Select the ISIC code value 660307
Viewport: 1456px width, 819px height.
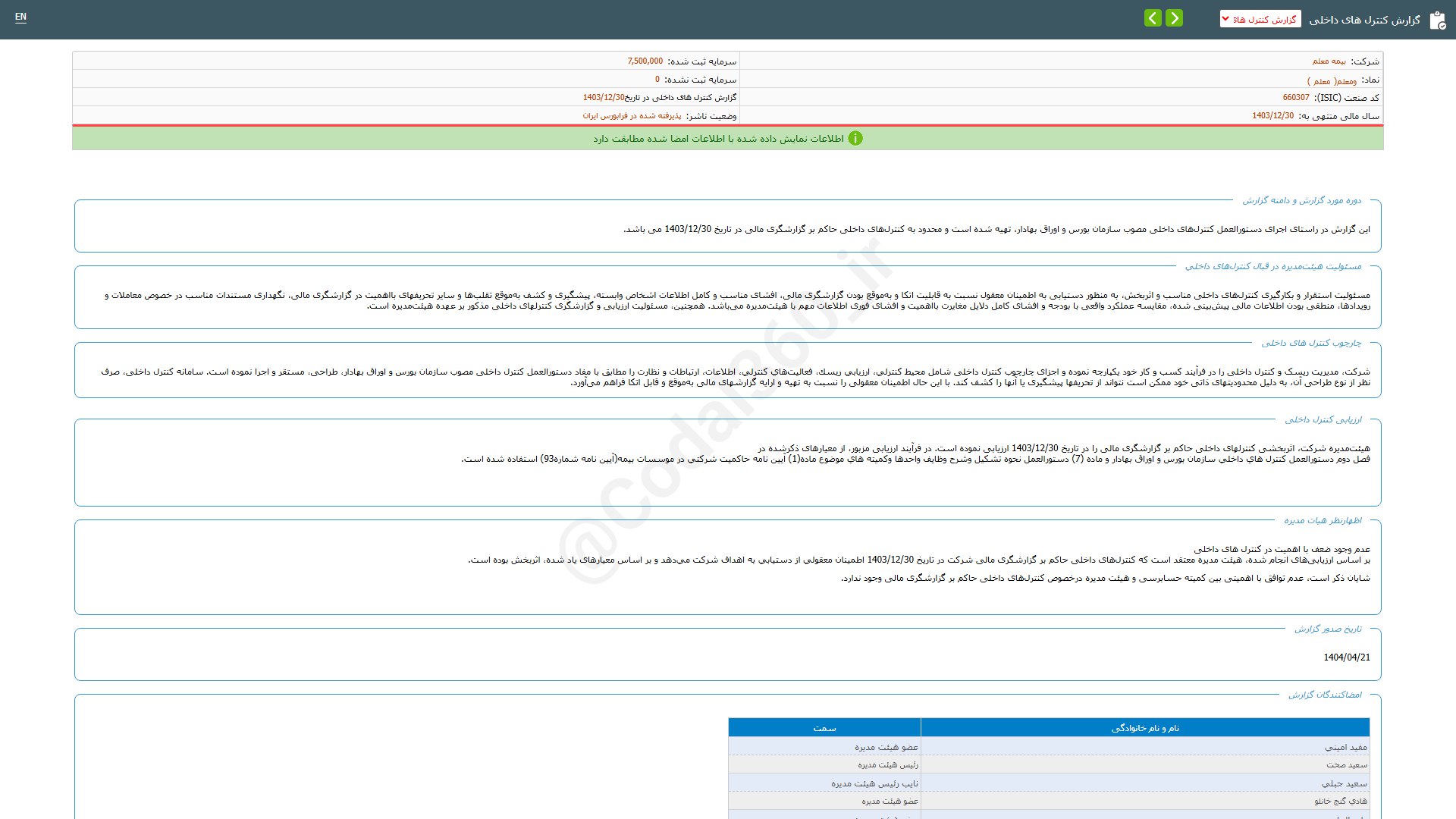coord(1296,98)
